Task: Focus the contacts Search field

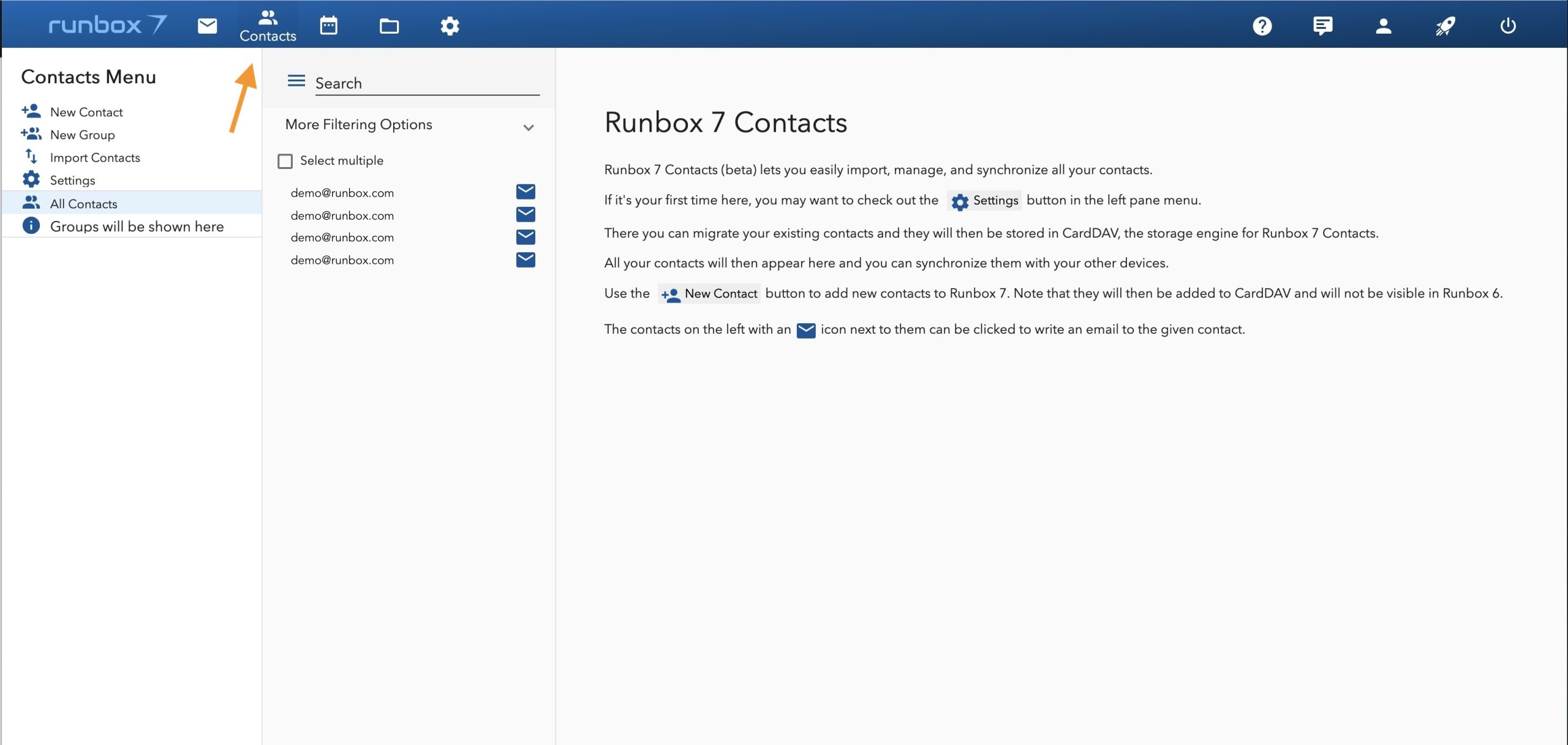Action: [427, 83]
